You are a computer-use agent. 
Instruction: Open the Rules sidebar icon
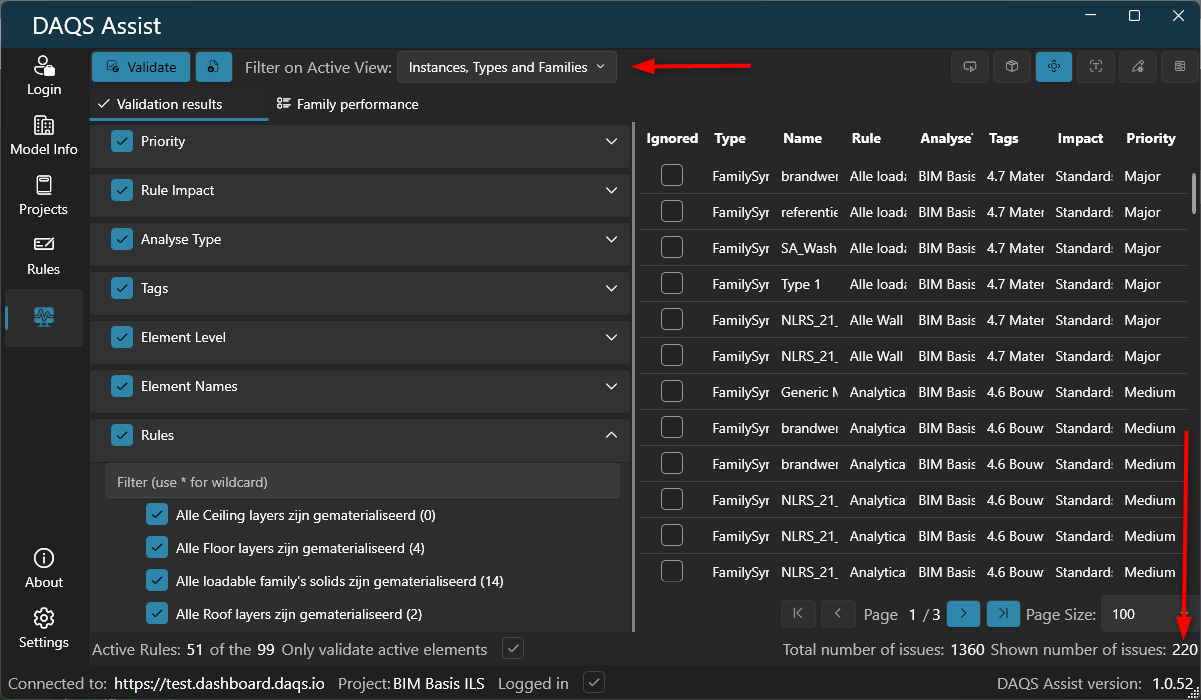pyautogui.click(x=44, y=256)
